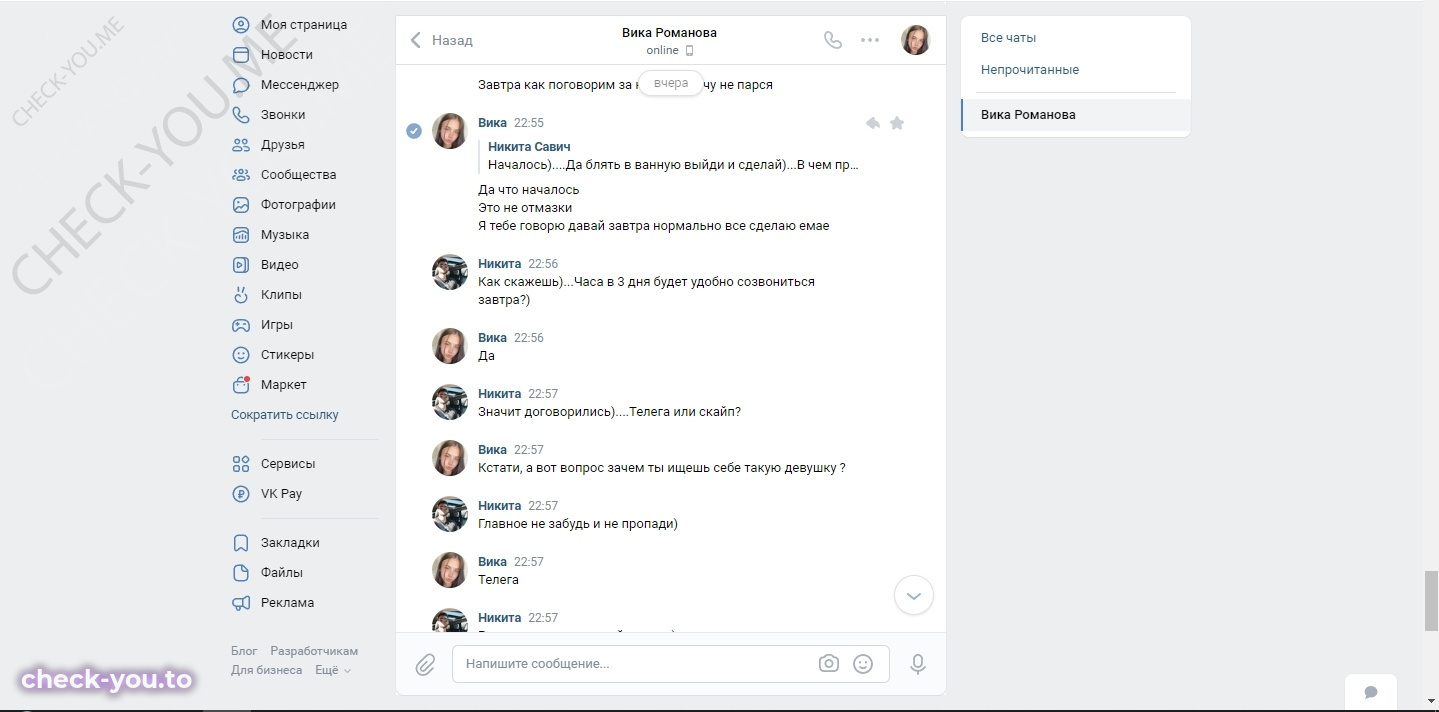This screenshot has height=712, width=1439.
Task: Open the Фотографии photos icon
Action: [x=240, y=205]
